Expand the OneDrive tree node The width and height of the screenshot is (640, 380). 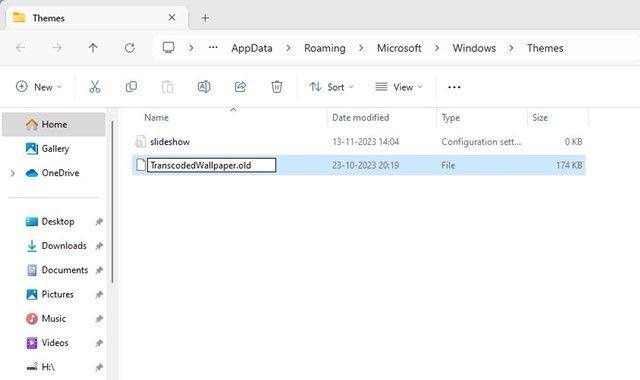(13, 173)
